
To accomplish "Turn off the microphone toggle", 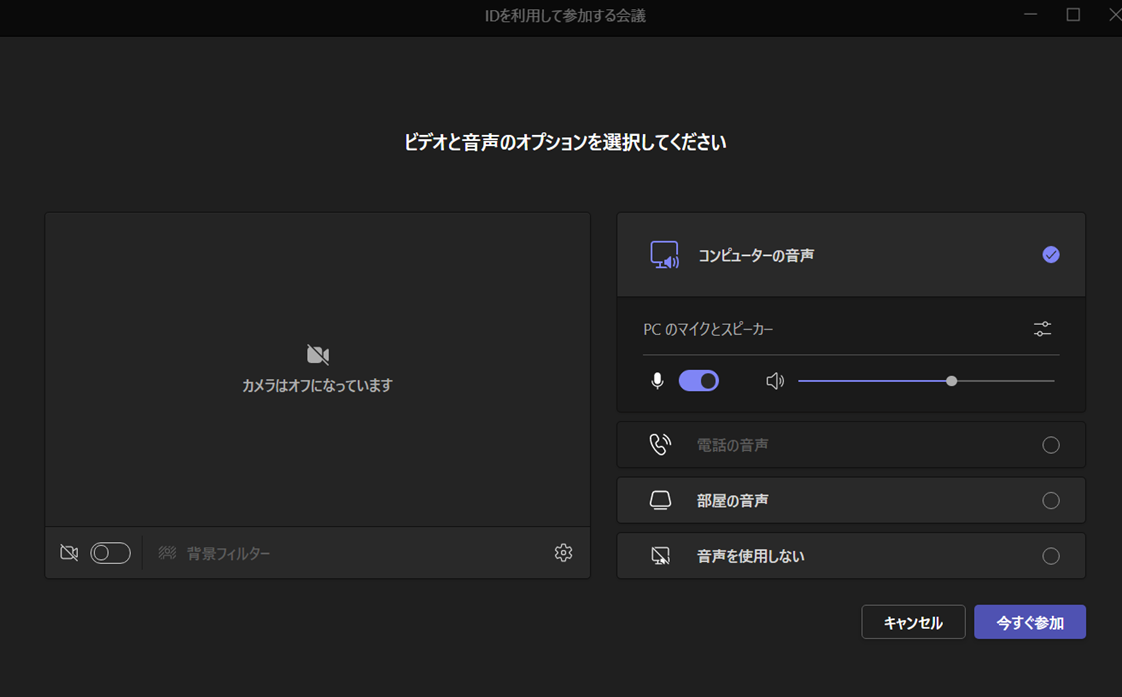I will 698,381.
